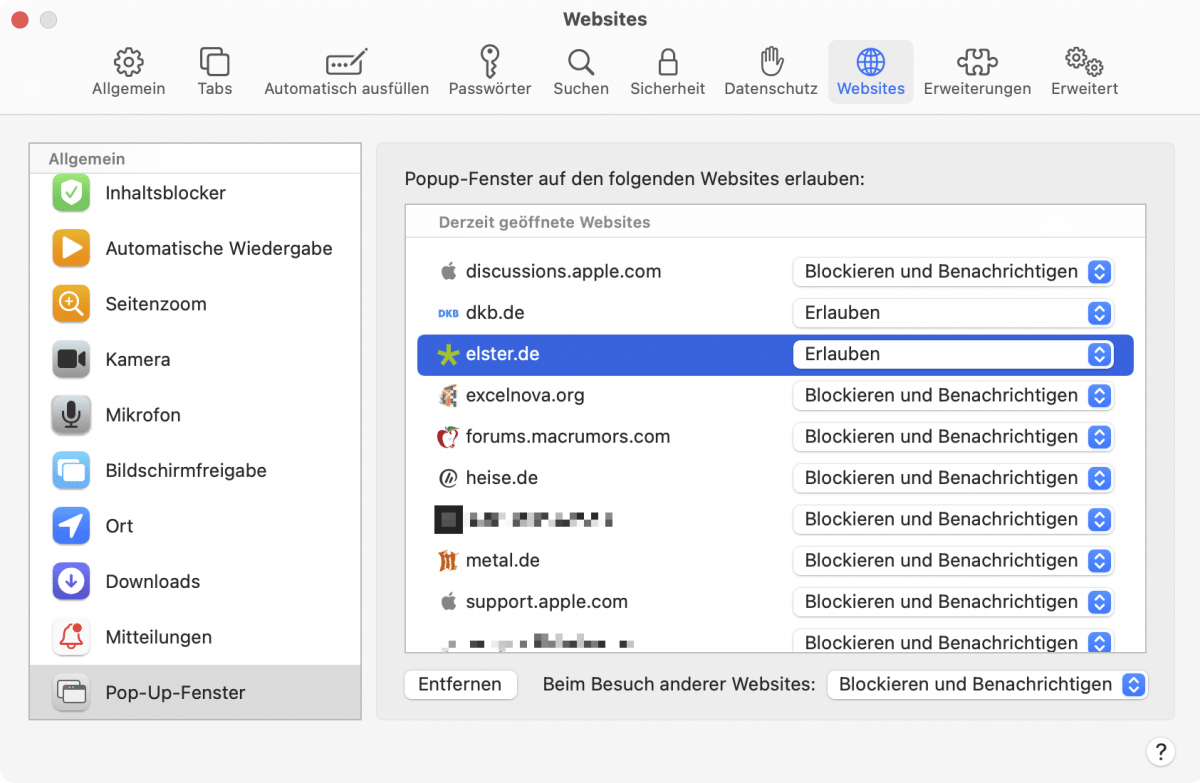The image size is (1200, 783).
Task: Open the Erlauben dropdown for elster.de
Action: click(x=953, y=354)
